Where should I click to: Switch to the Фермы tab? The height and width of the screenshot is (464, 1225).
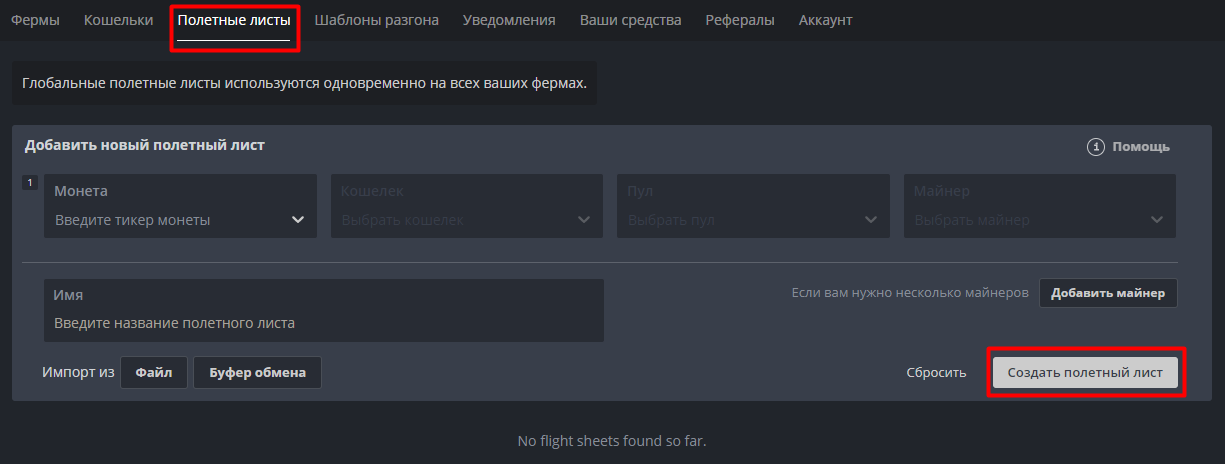(35, 20)
